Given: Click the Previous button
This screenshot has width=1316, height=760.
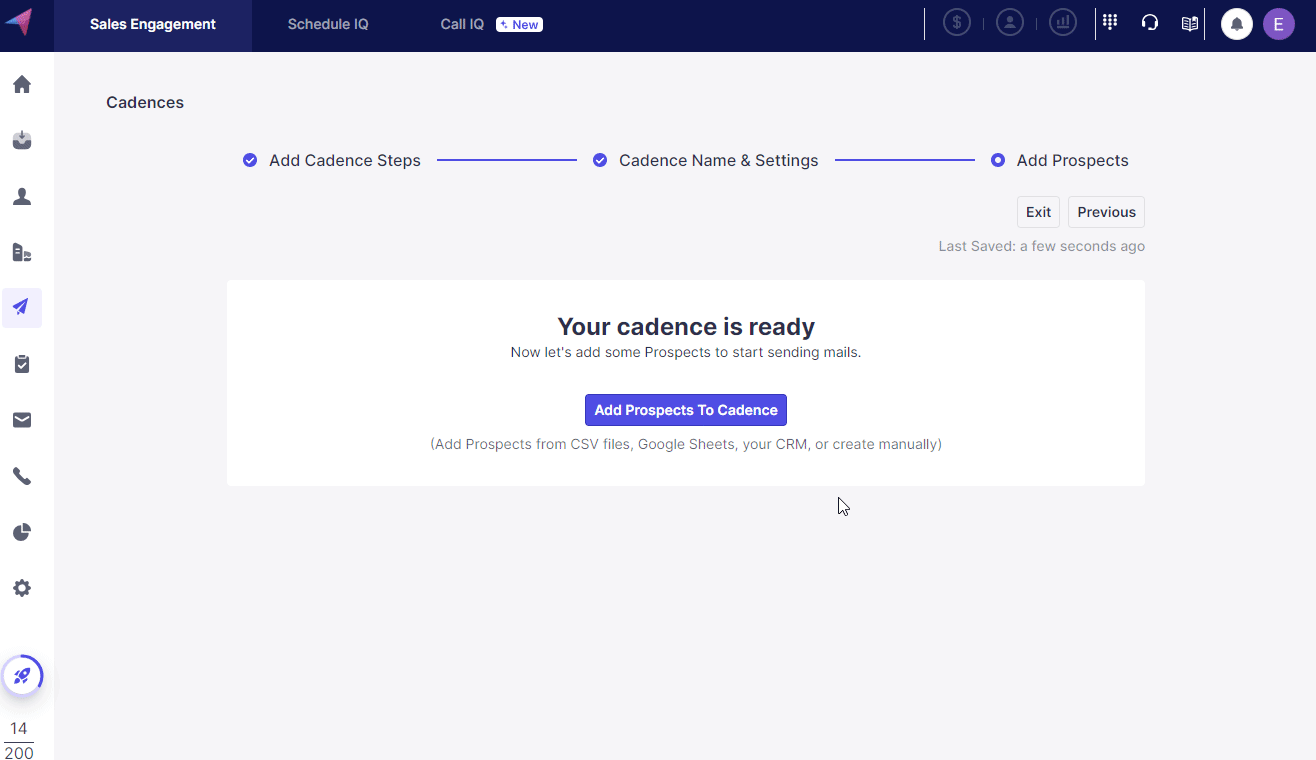Looking at the screenshot, I should (x=1106, y=212).
